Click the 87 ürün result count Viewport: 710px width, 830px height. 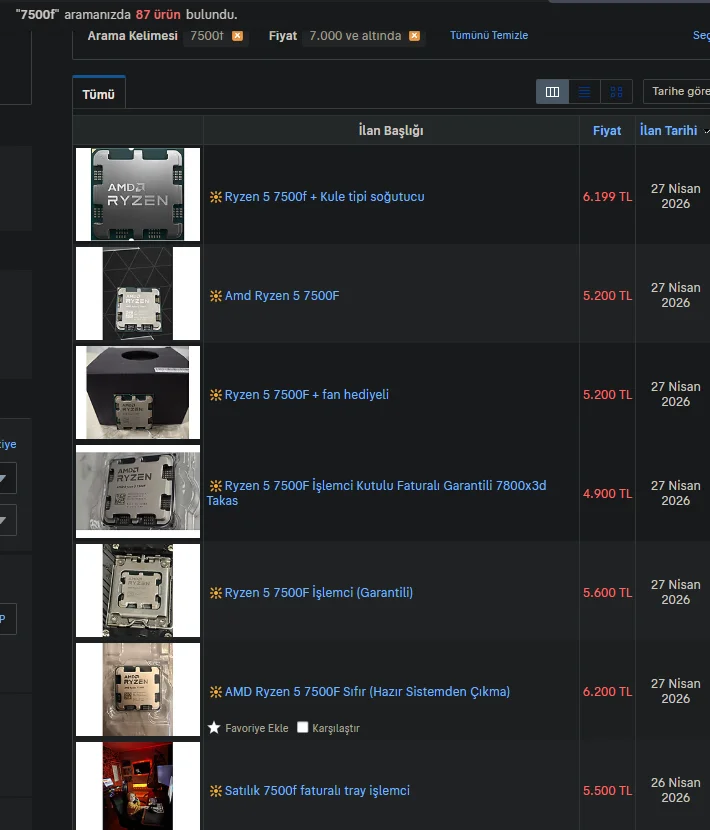tap(158, 14)
